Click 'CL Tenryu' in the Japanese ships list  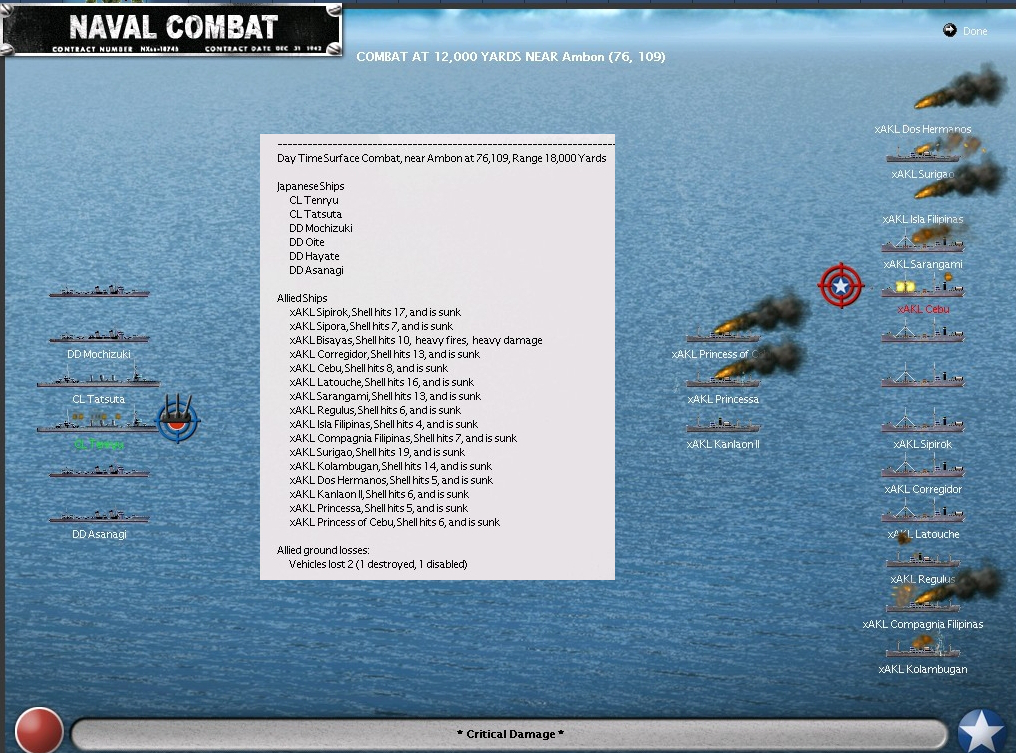314,200
